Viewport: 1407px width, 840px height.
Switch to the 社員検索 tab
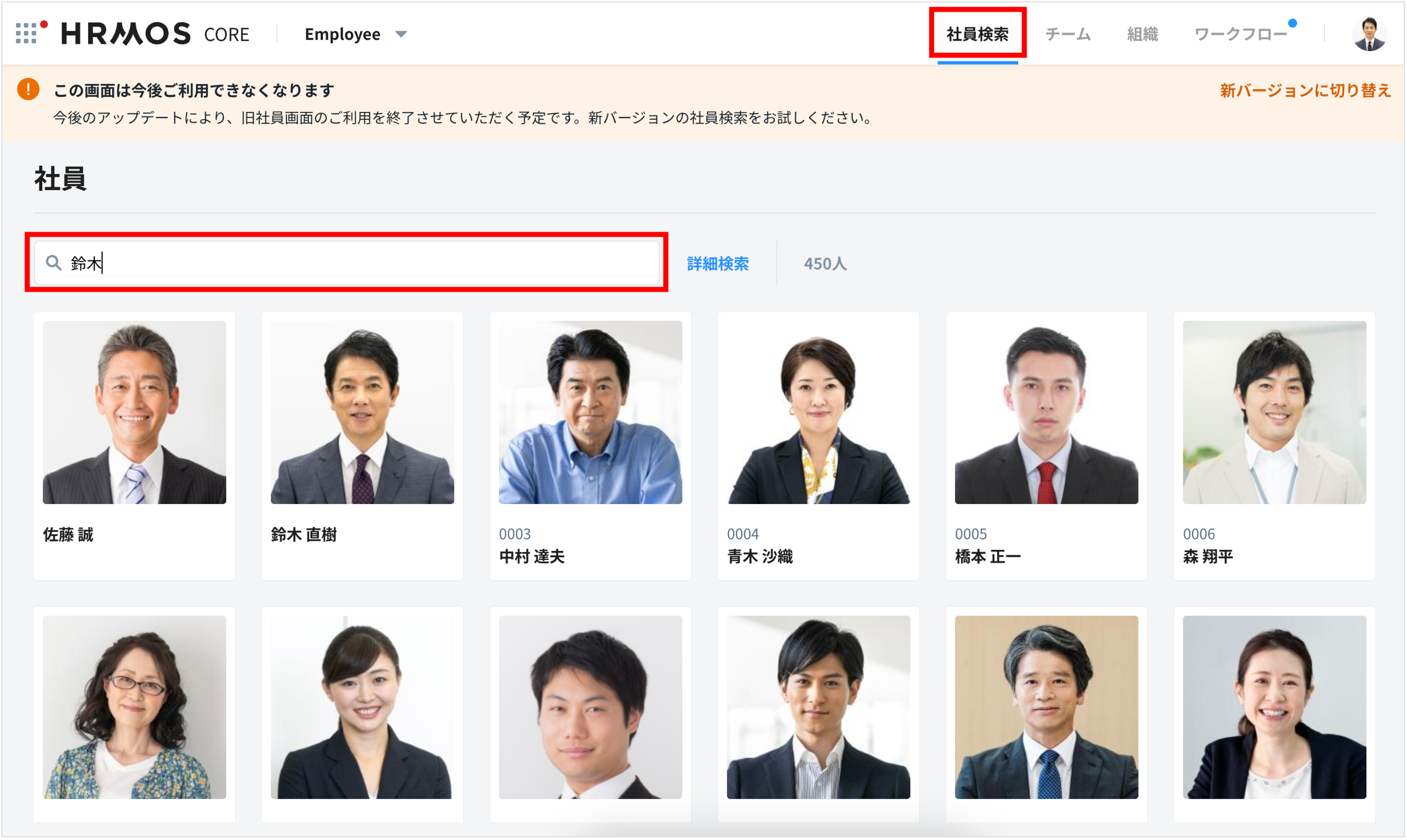click(977, 34)
